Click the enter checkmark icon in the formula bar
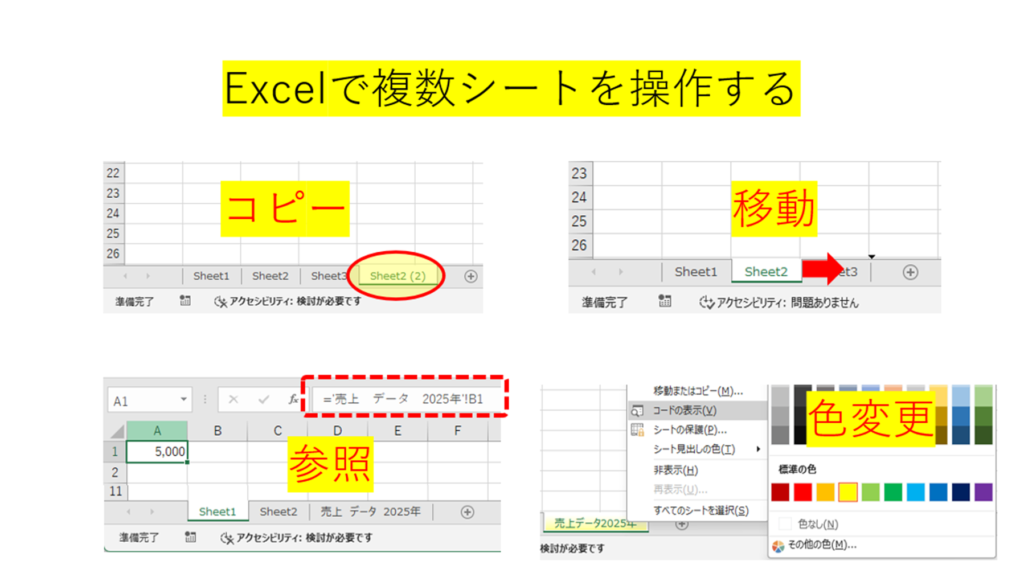The image size is (1024, 577). (x=263, y=400)
